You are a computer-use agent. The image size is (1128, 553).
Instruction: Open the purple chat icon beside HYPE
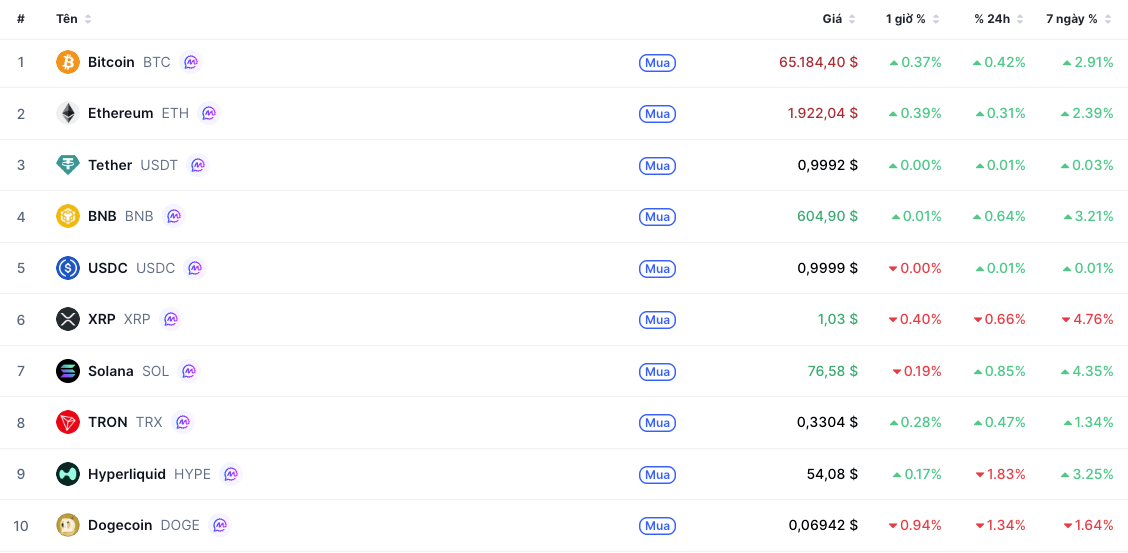231,474
